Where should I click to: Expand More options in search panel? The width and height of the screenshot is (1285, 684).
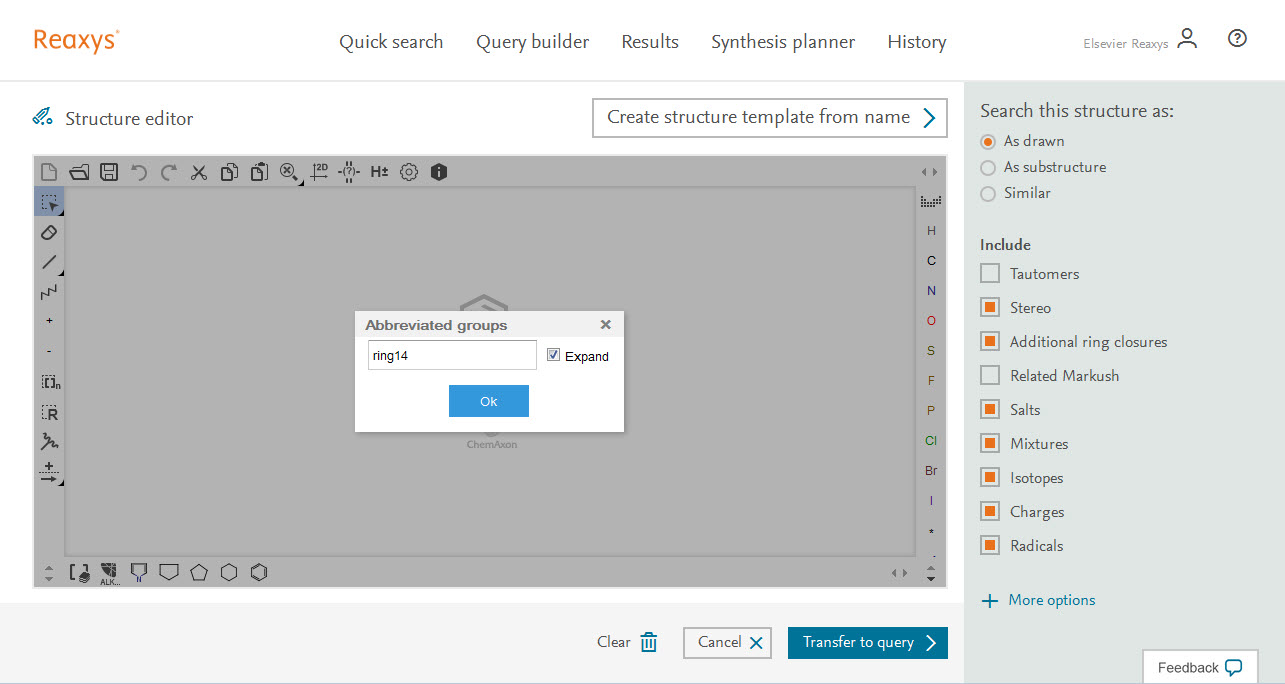[1039, 600]
